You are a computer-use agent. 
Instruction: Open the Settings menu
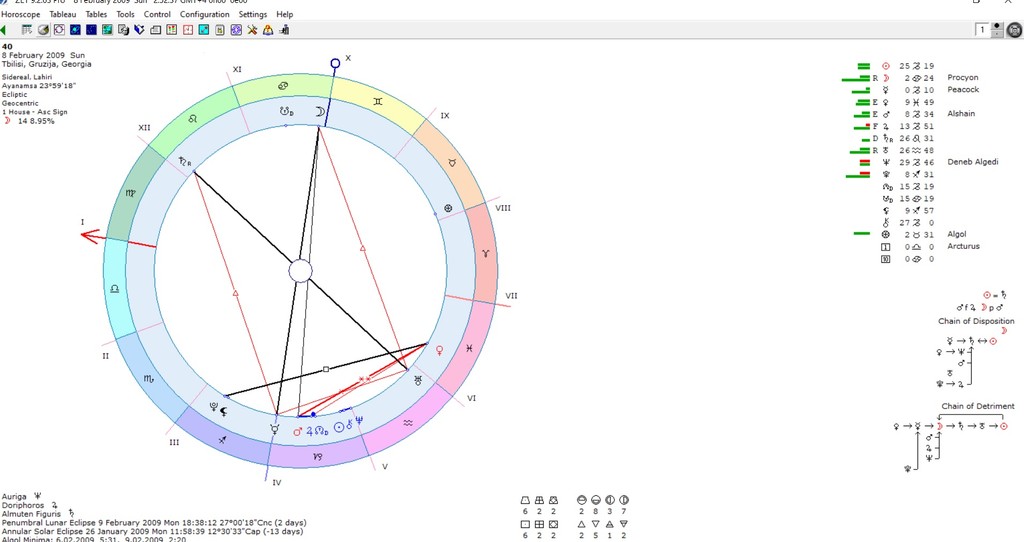[x=253, y=14]
